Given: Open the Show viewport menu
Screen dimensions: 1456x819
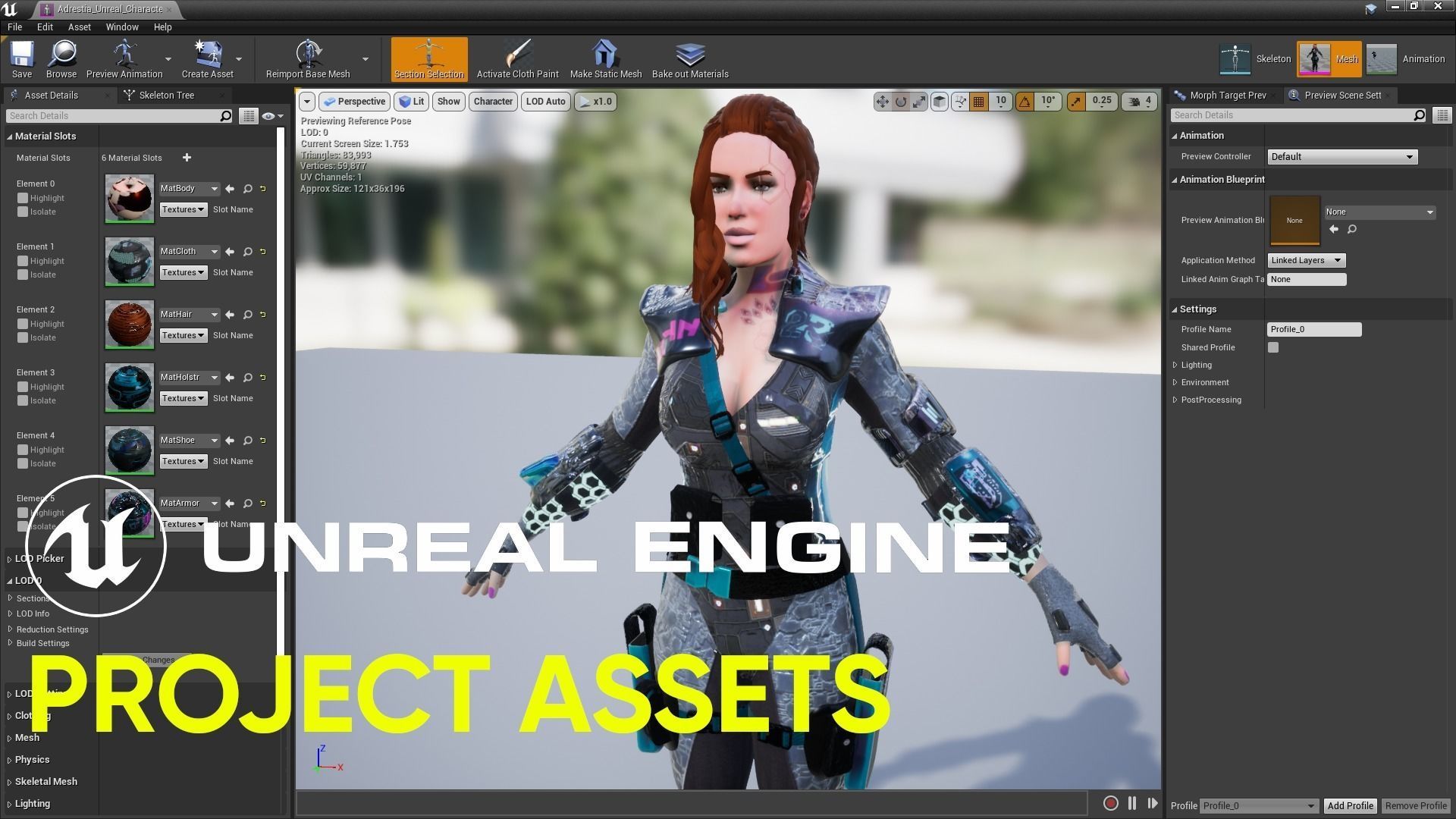Looking at the screenshot, I should pos(448,102).
